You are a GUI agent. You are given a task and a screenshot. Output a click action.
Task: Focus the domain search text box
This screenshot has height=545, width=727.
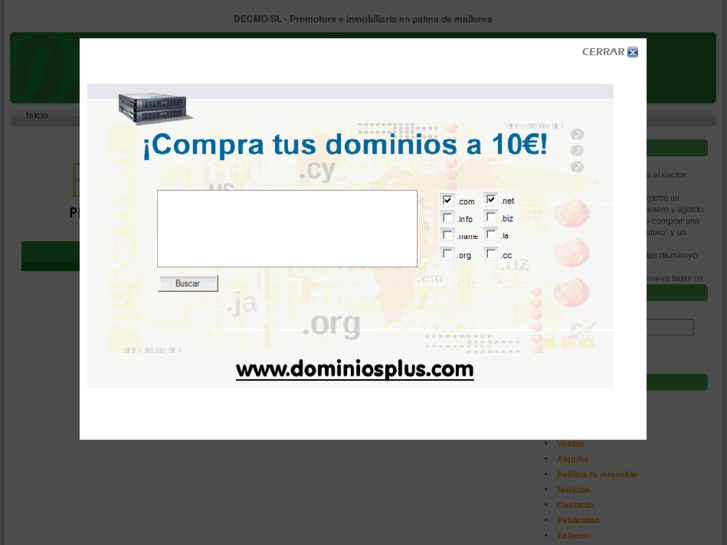point(287,229)
